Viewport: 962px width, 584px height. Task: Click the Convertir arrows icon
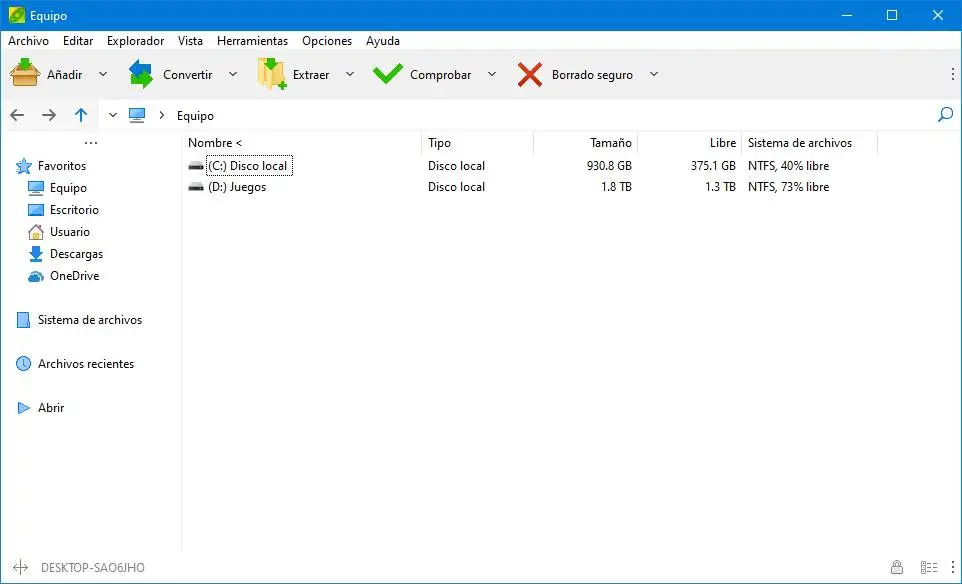tap(141, 74)
